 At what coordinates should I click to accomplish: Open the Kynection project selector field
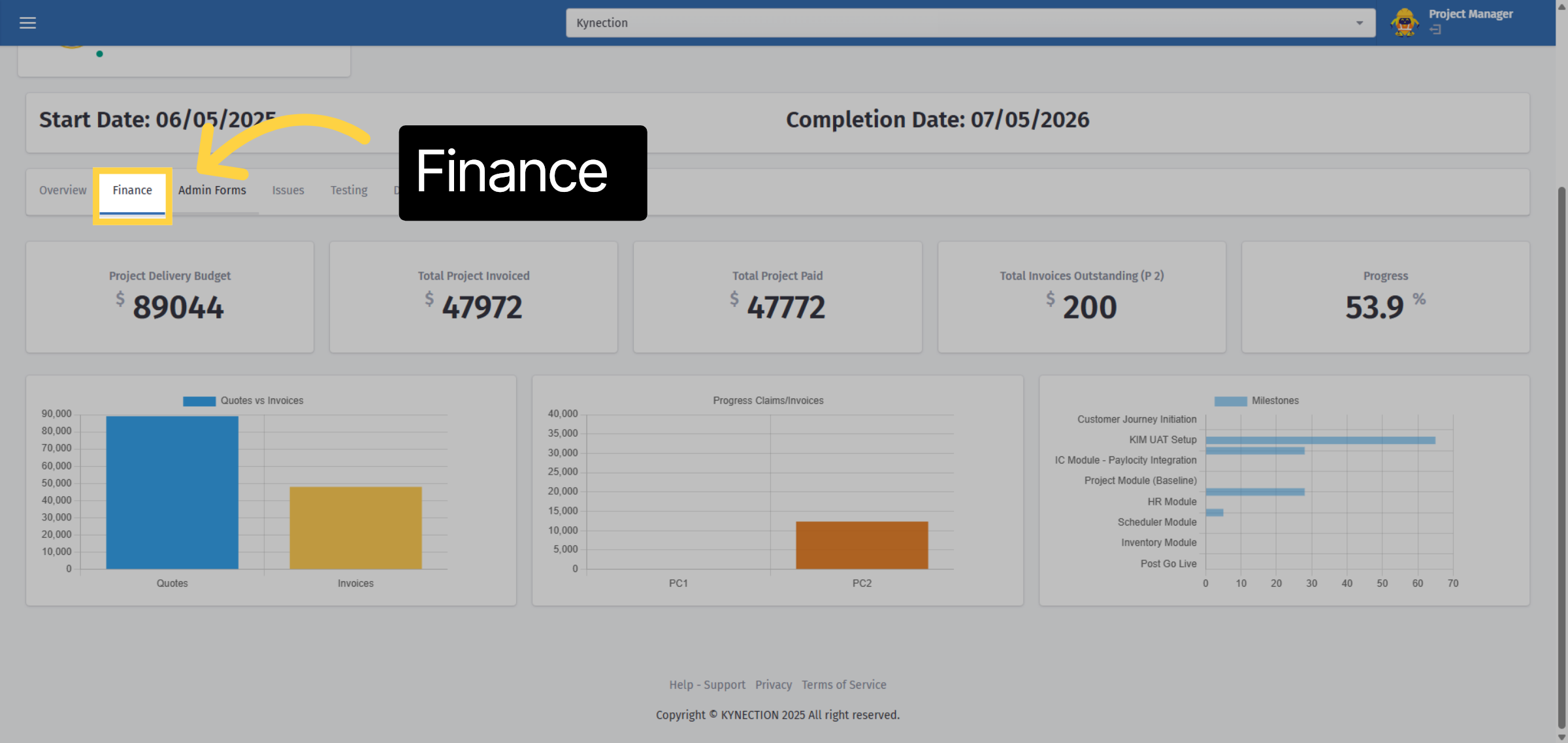[x=970, y=23]
